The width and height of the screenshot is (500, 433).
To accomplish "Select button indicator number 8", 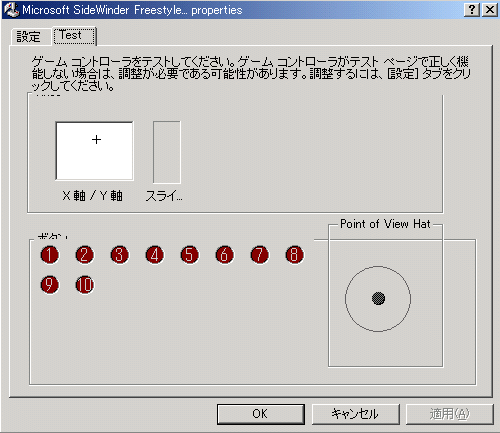I will tap(295, 255).
